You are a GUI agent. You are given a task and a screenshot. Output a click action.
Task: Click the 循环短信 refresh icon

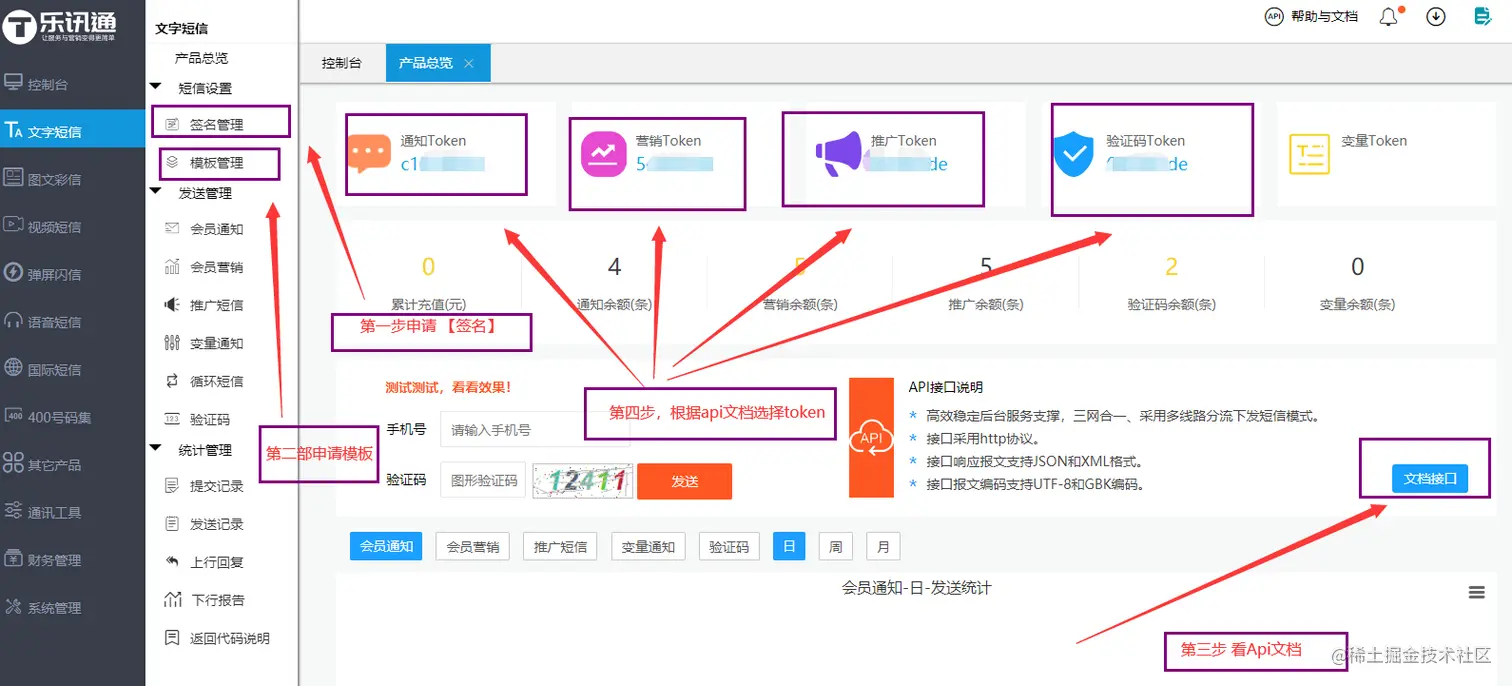171,381
